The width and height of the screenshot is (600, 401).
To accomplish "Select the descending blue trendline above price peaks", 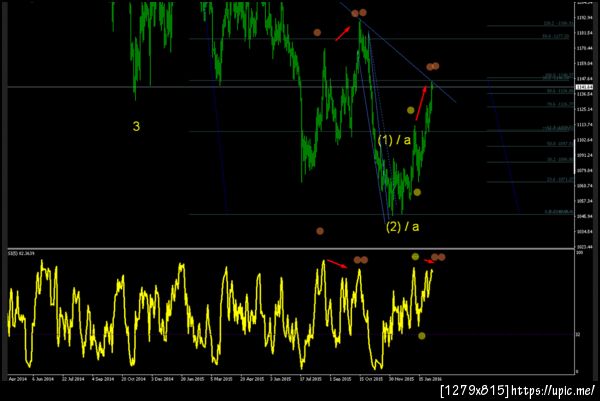I will pos(398,52).
